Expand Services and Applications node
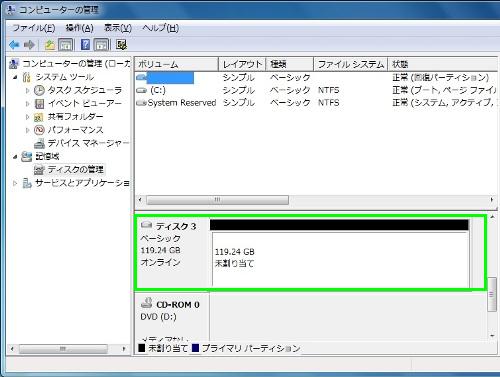 [x=15, y=183]
